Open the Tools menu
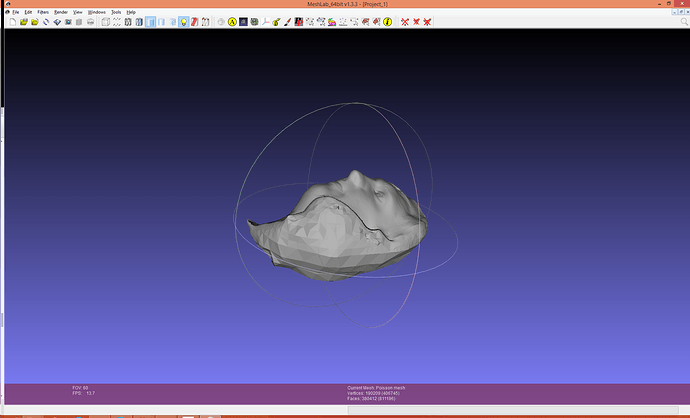690x418 pixels. 116,12
